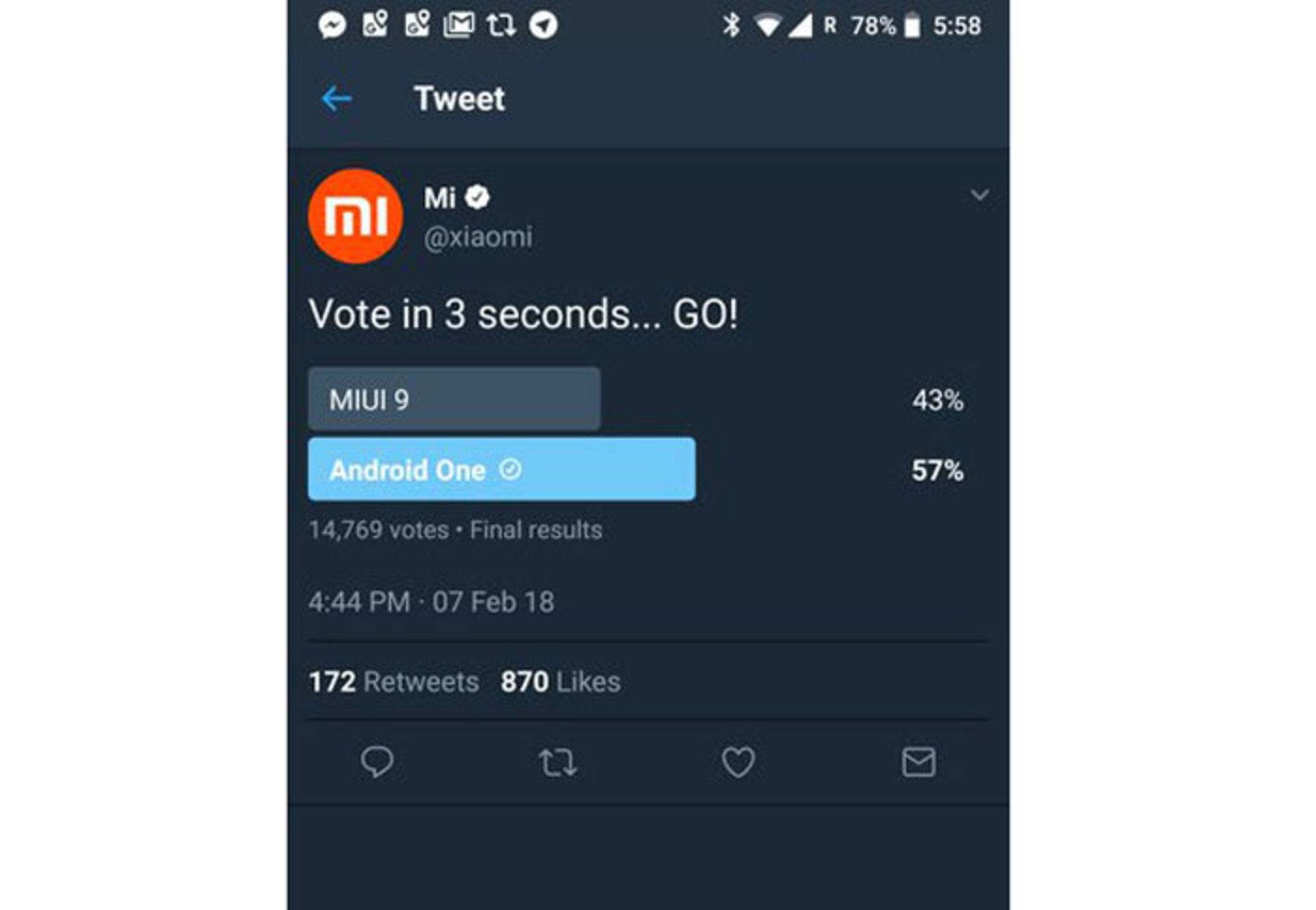This screenshot has height=910, width=1316.
Task: Share tweet via the envelope icon
Action: click(x=918, y=762)
